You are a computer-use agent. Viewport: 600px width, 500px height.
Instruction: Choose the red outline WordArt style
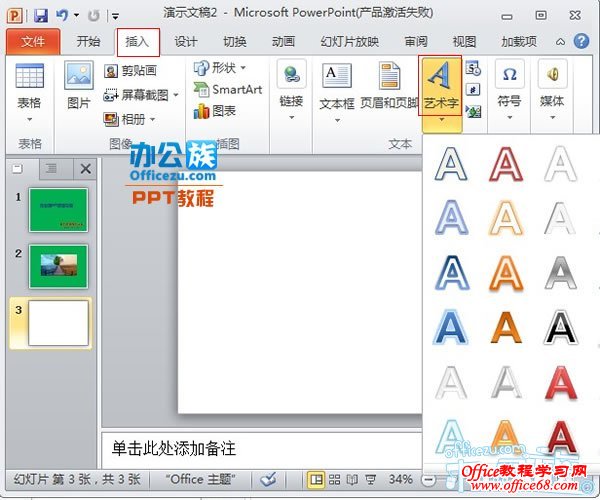[505, 164]
